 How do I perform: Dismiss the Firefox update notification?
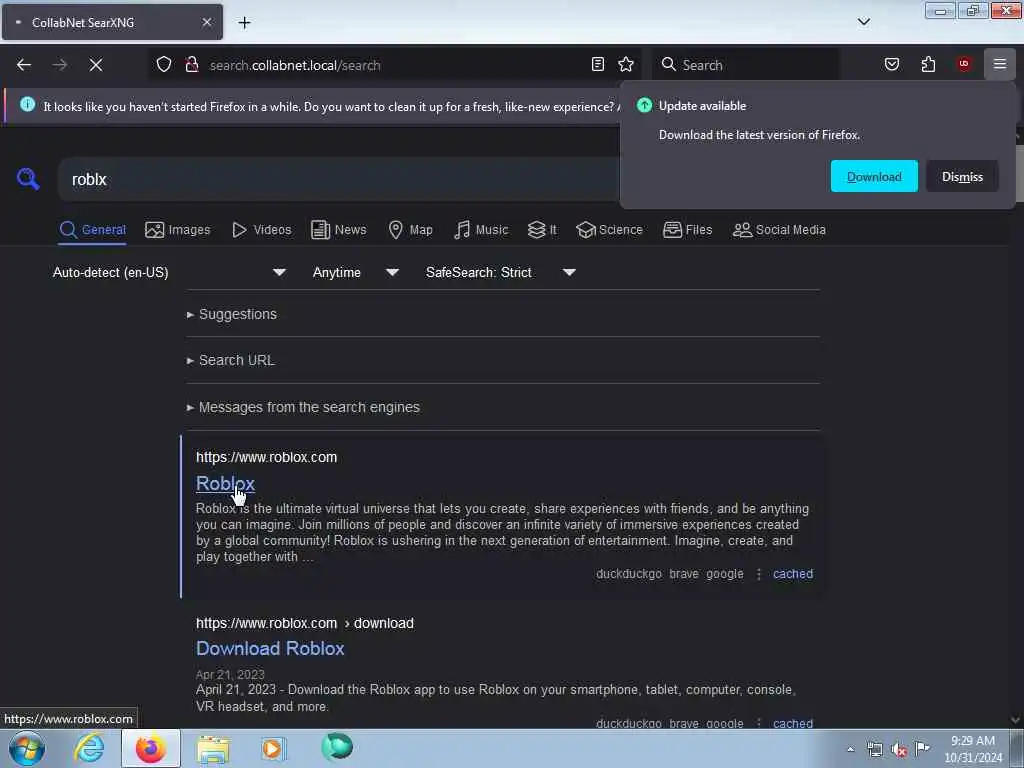(x=962, y=176)
